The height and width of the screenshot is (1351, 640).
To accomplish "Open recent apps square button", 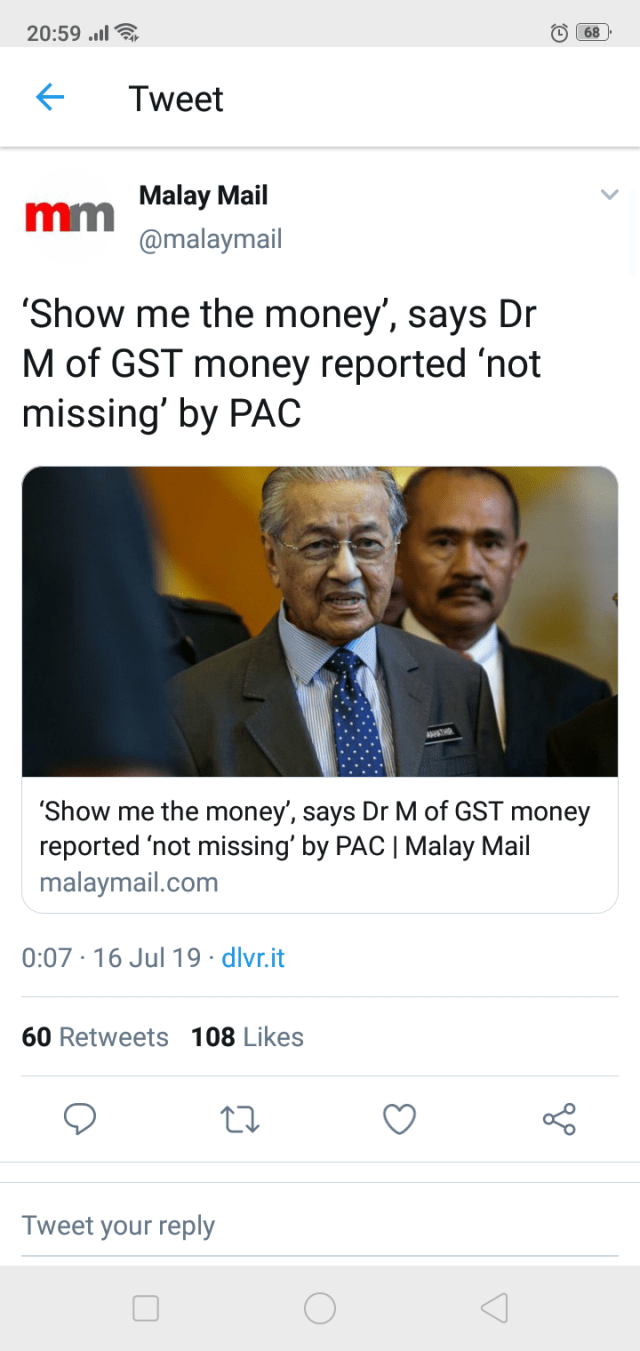I will point(146,1308).
